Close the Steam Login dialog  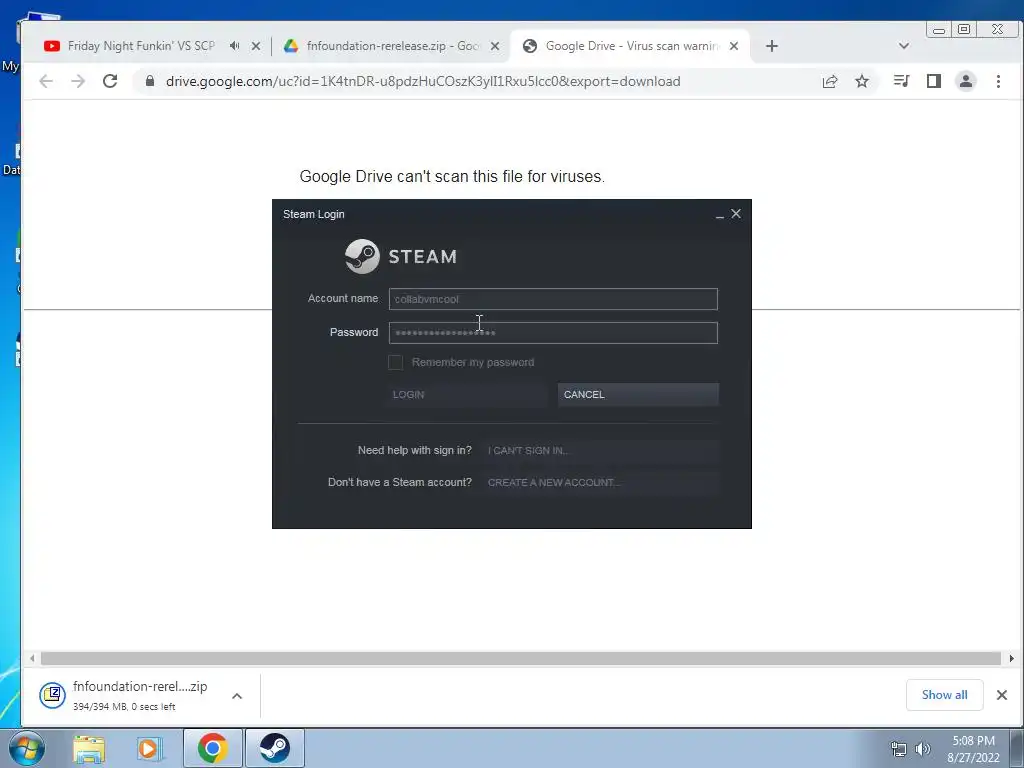coord(736,214)
